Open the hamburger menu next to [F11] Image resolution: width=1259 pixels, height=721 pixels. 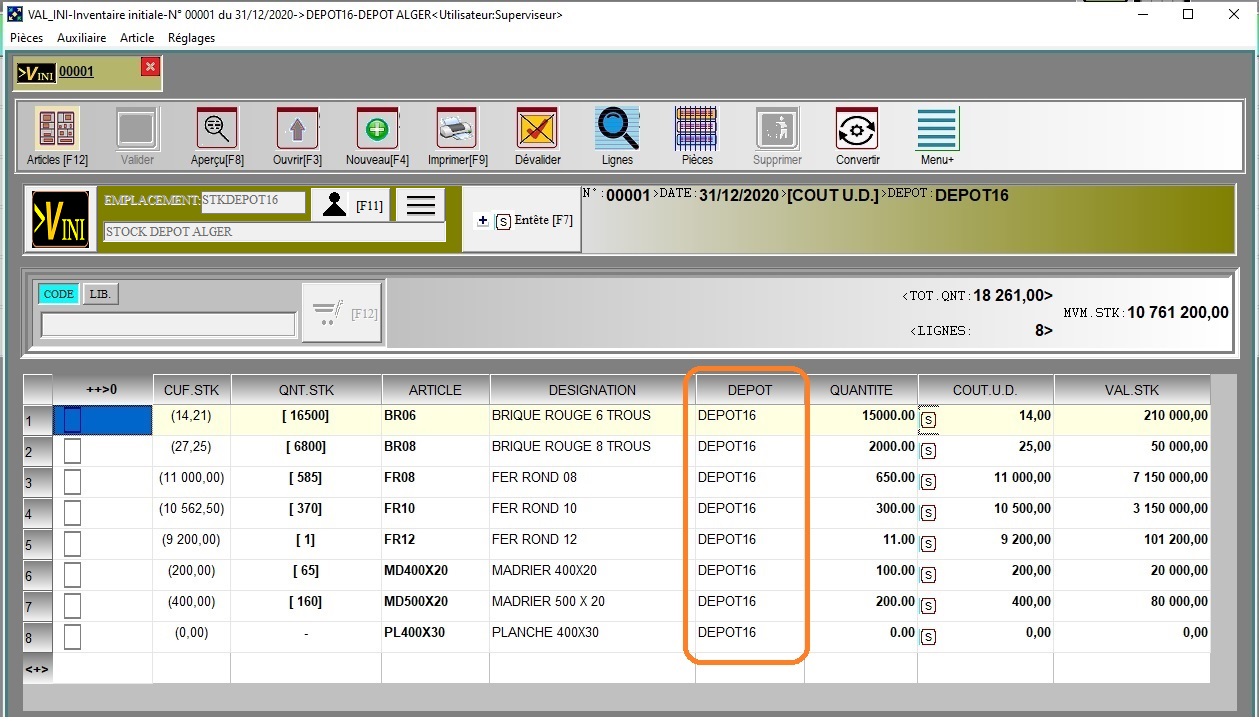[420, 205]
